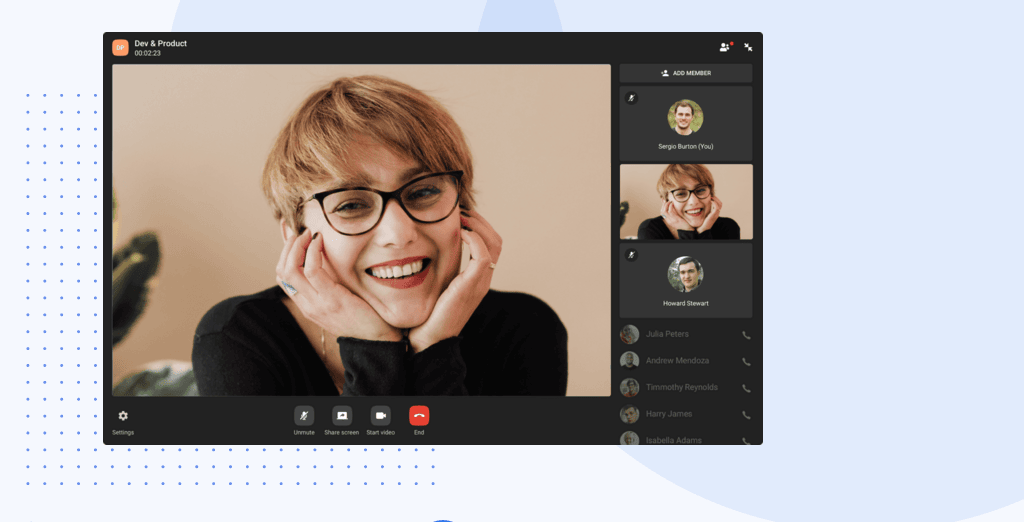Select the name Timmothy Reynolds
Image resolution: width=1024 pixels, height=522 pixels.
coord(682,387)
